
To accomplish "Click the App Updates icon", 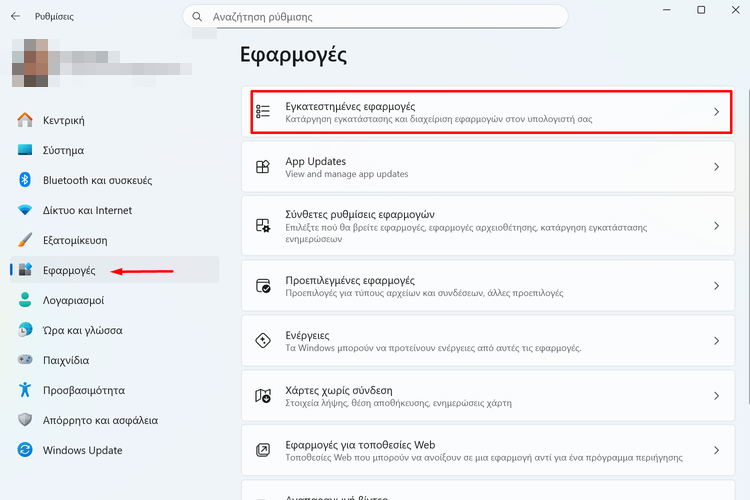I will click(x=263, y=167).
